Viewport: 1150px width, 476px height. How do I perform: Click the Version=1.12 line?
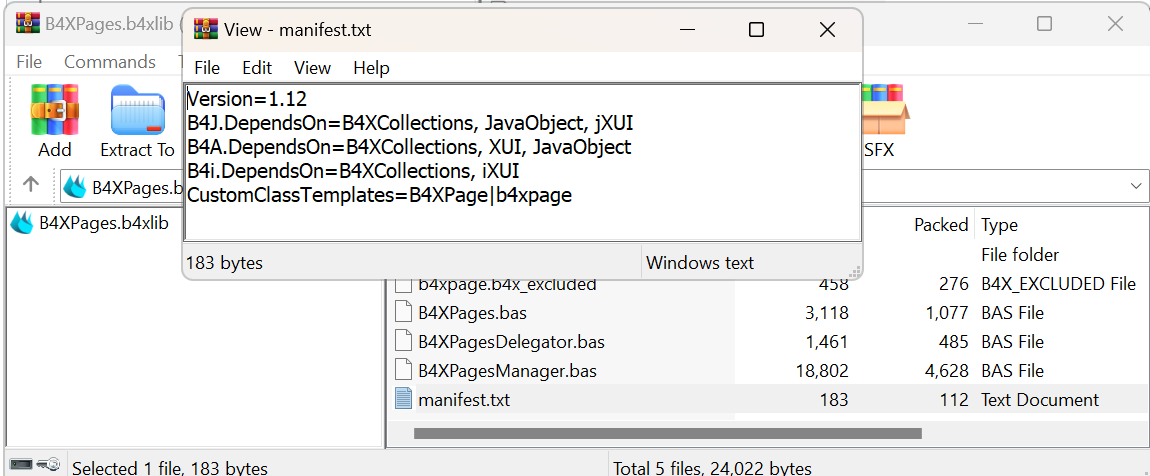coord(246,98)
